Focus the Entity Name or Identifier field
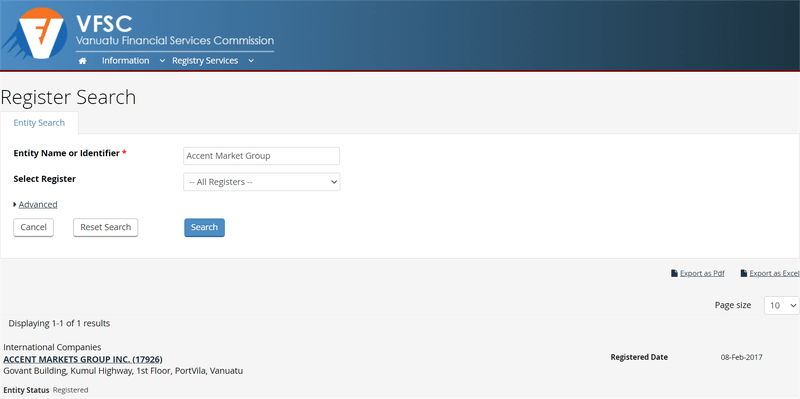Image resolution: width=800 pixels, height=399 pixels. (261, 156)
